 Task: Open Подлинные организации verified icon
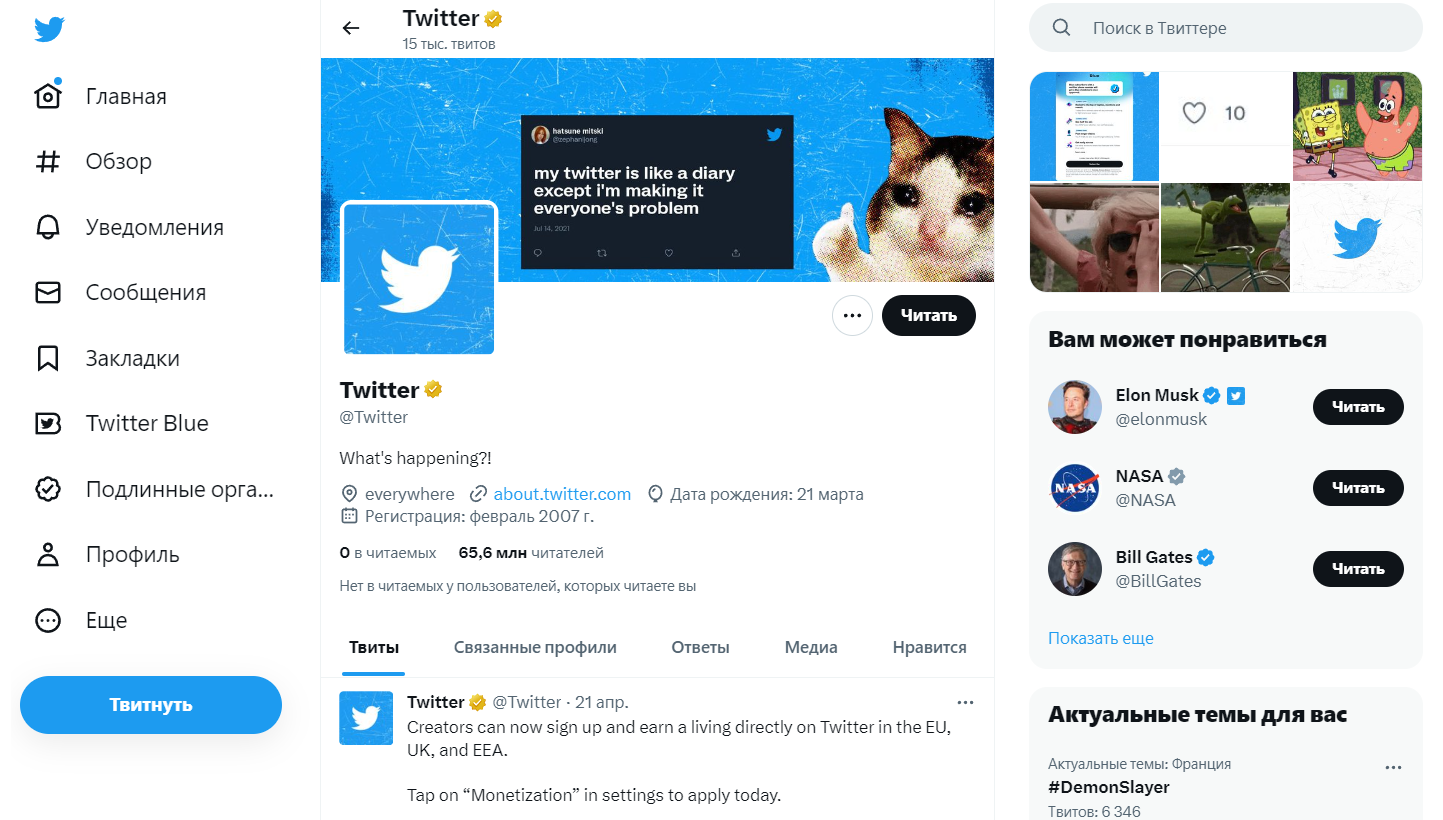(48, 489)
